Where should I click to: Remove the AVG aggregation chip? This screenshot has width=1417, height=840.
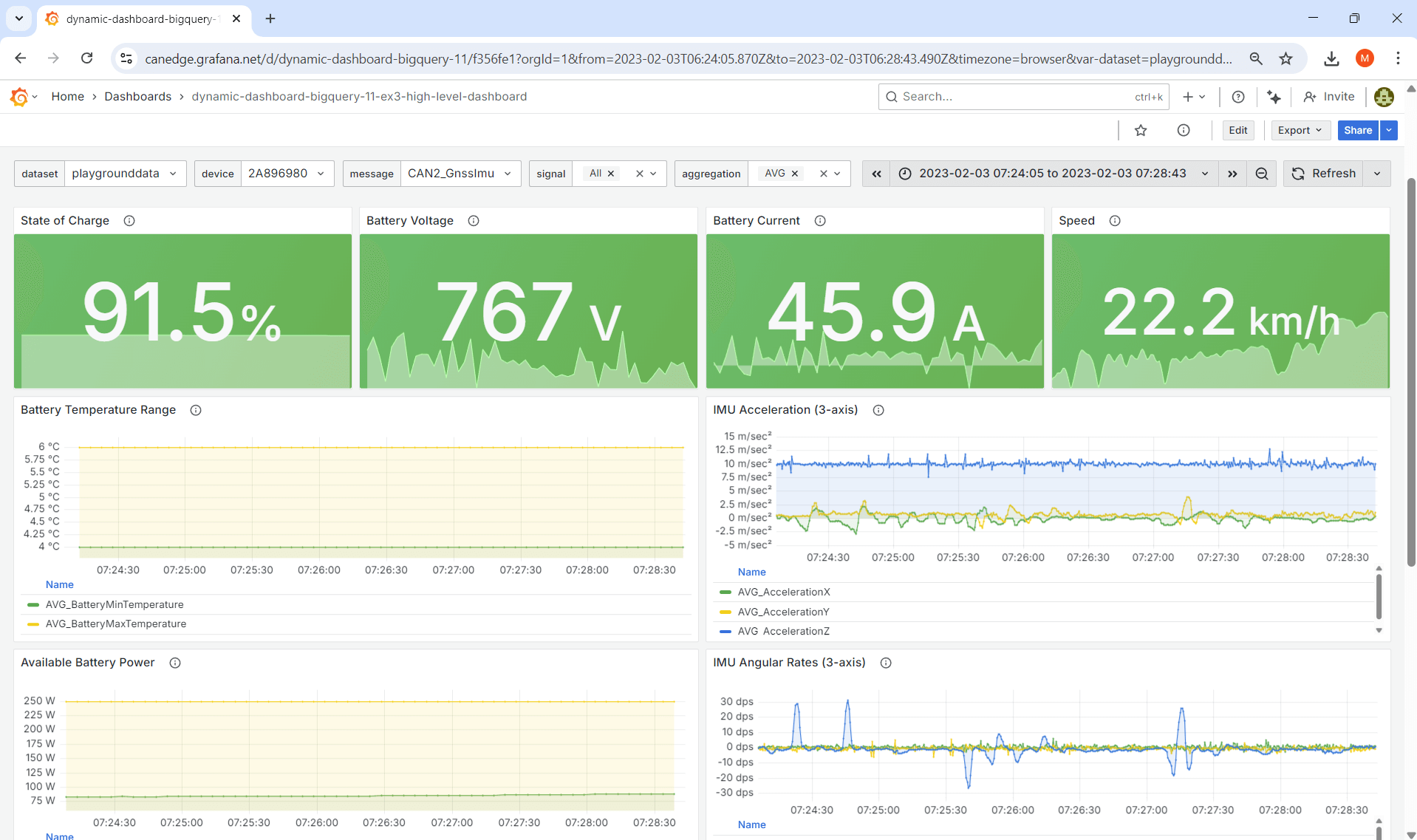tap(795, 174)
